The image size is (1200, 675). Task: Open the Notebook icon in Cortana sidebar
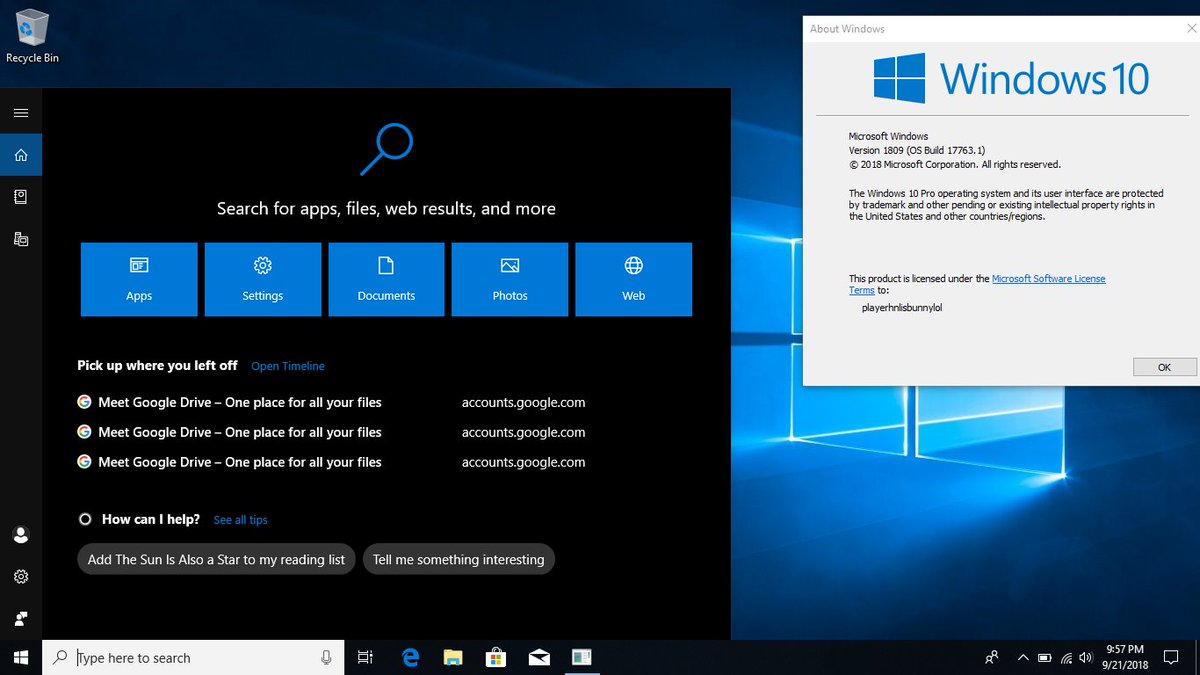pyautogui.click(x=21, y=197)
